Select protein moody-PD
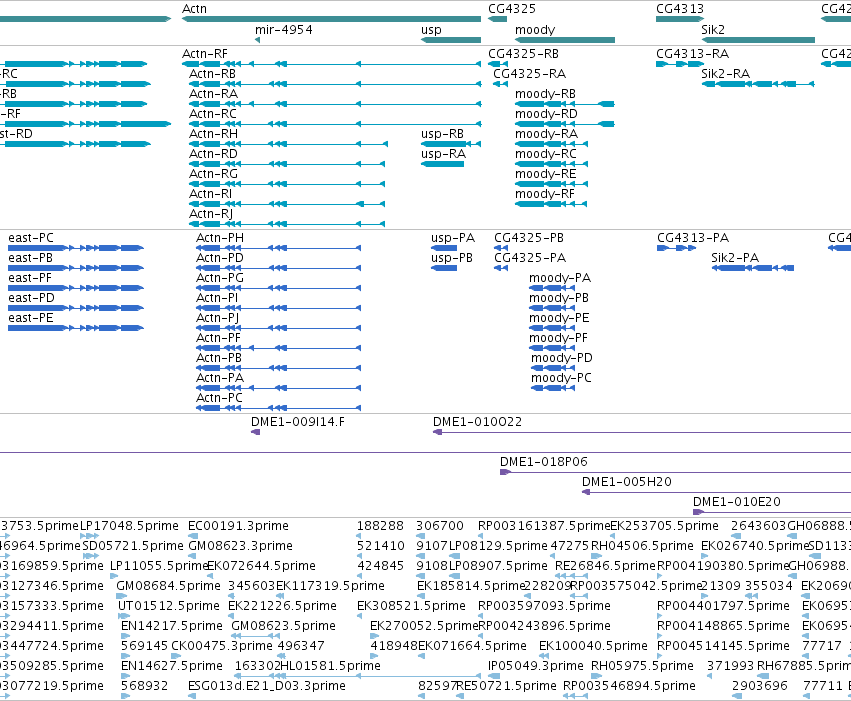Screen dimensions: 851x701 562,359
